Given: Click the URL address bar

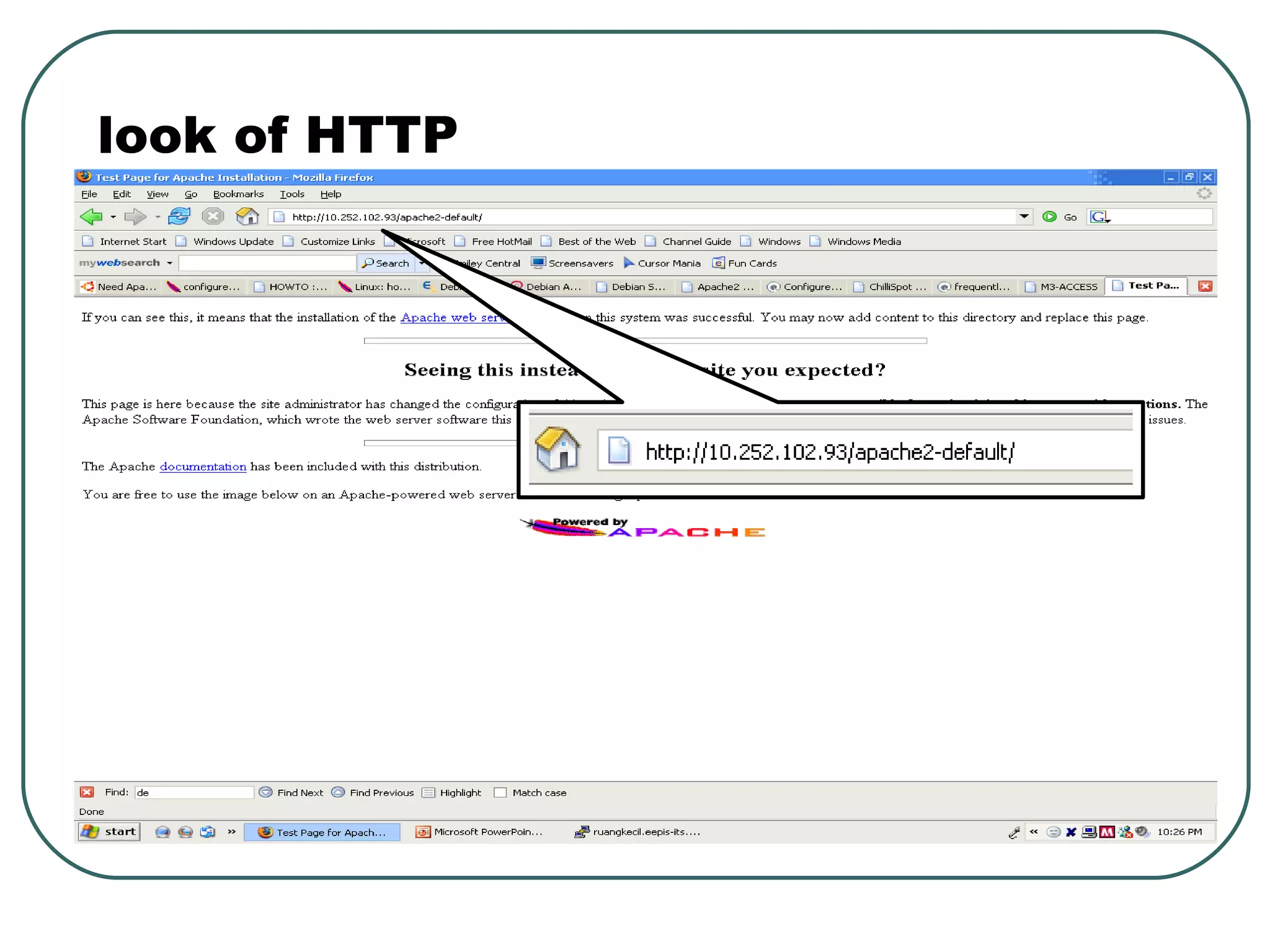Looking at the screenshot, I should pos(643,217).
